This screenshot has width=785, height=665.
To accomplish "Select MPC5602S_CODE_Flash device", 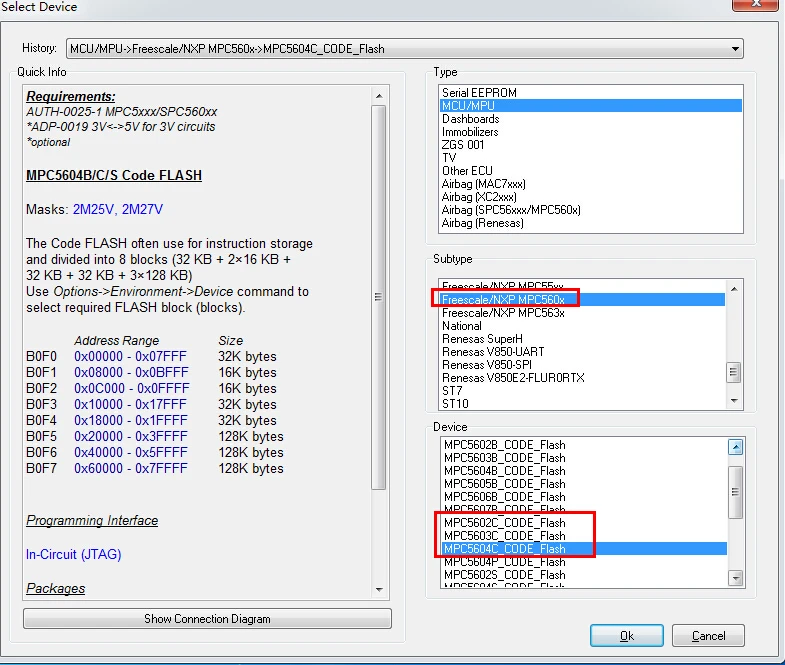I will (584, 575).
